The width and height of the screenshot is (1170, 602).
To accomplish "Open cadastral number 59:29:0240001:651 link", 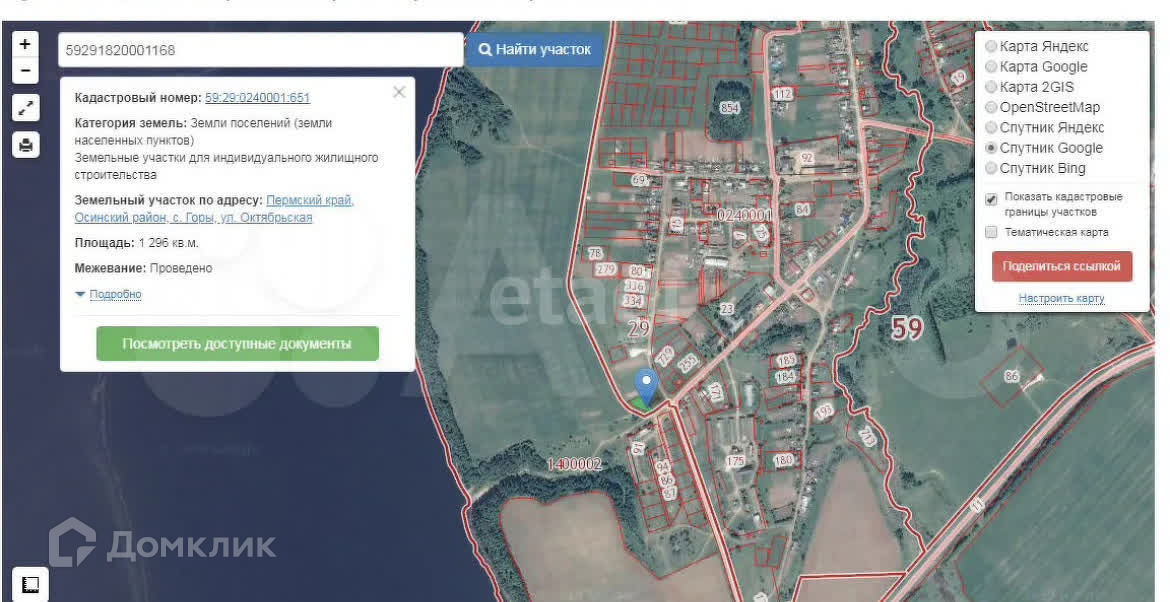I will click(x=257, y=98).
